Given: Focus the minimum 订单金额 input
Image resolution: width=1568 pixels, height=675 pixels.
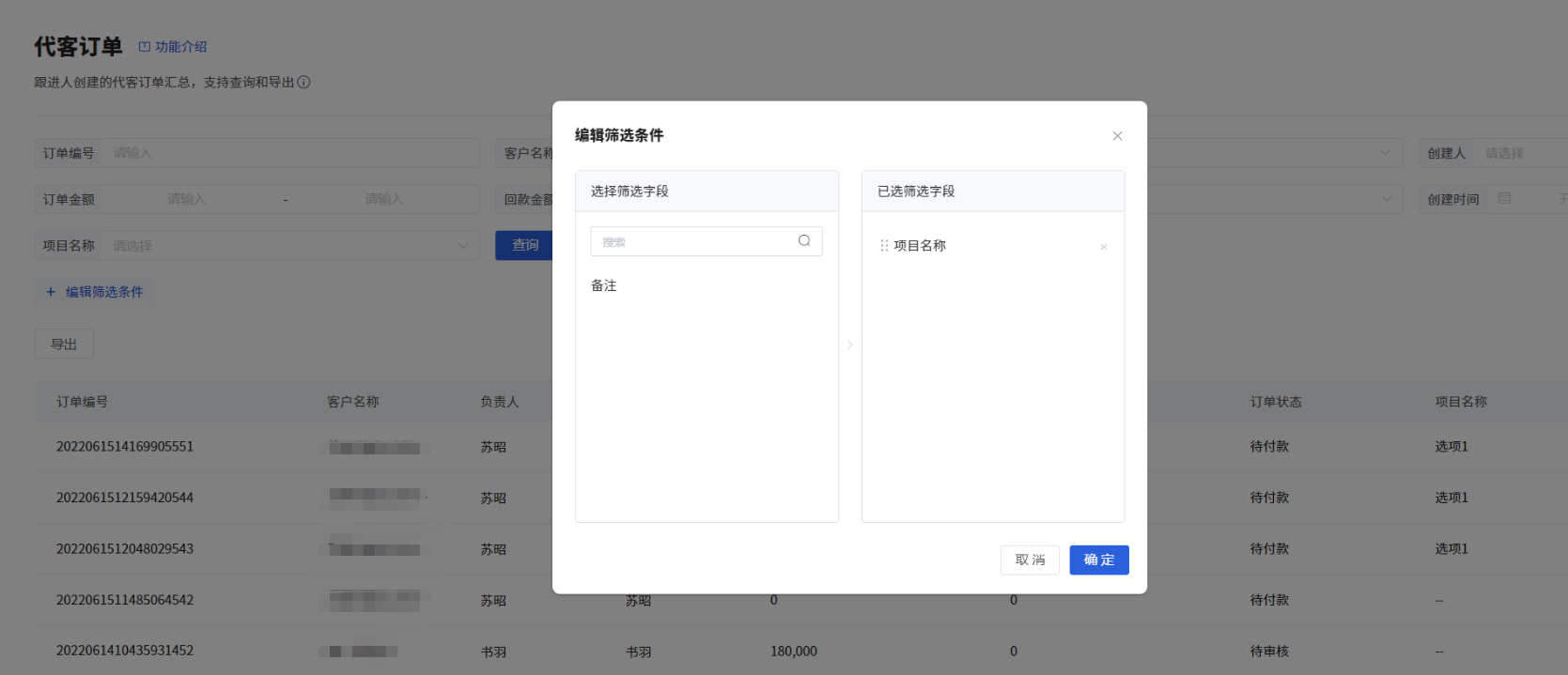Looking at the screenshot, I should tap(187, 199).
